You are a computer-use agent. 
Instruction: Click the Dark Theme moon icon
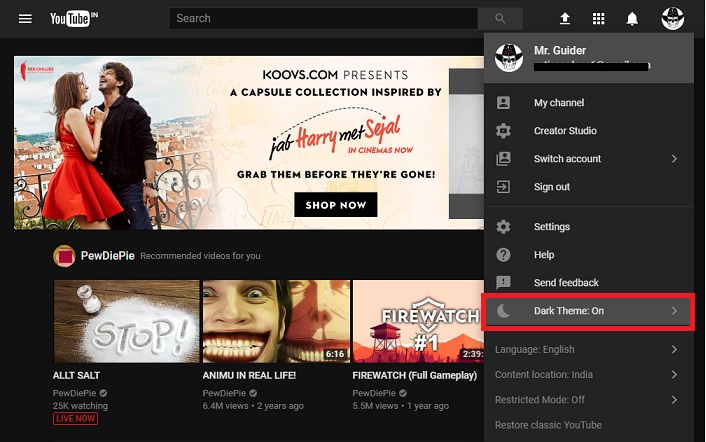coord(503,311)
